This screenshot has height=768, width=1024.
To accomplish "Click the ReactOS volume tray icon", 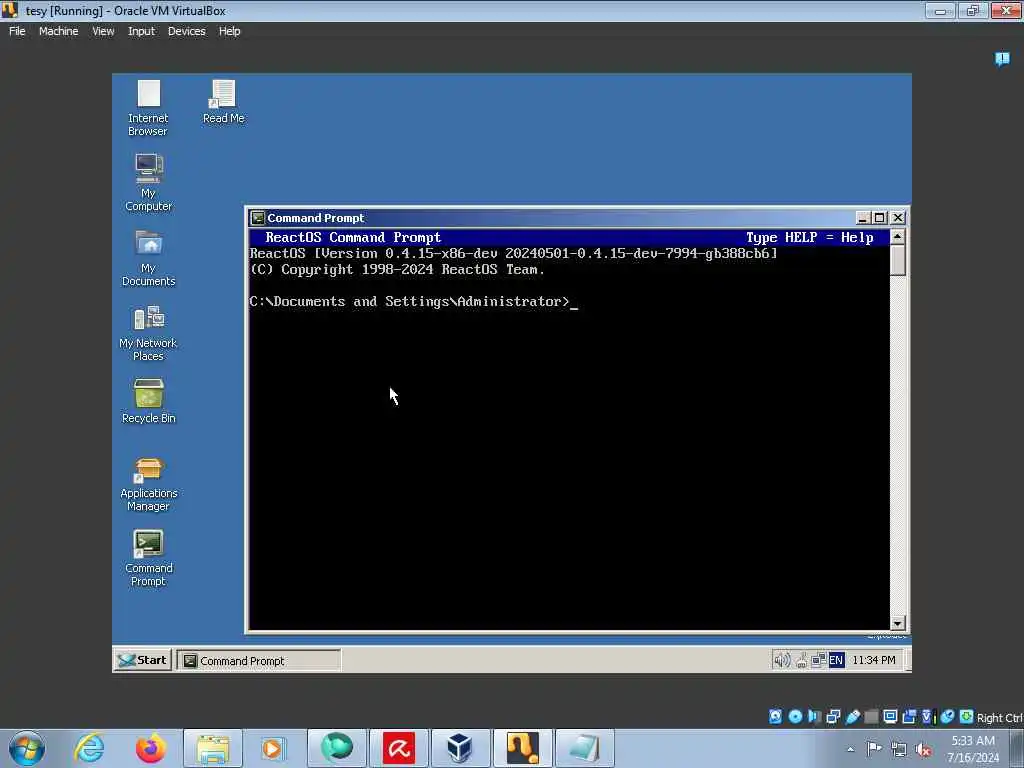I will point(781,660).
